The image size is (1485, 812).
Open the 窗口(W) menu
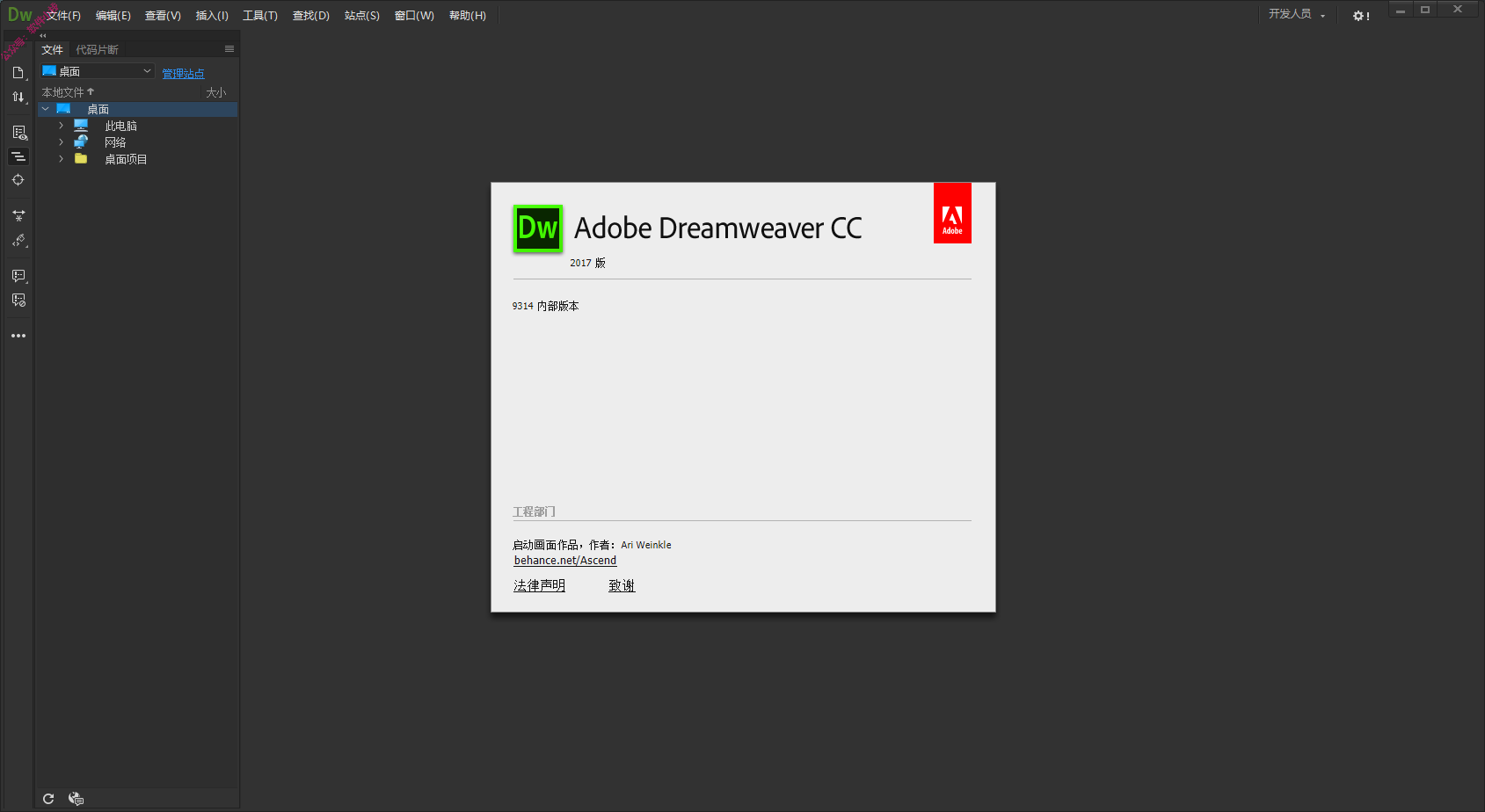click(414, 16)
